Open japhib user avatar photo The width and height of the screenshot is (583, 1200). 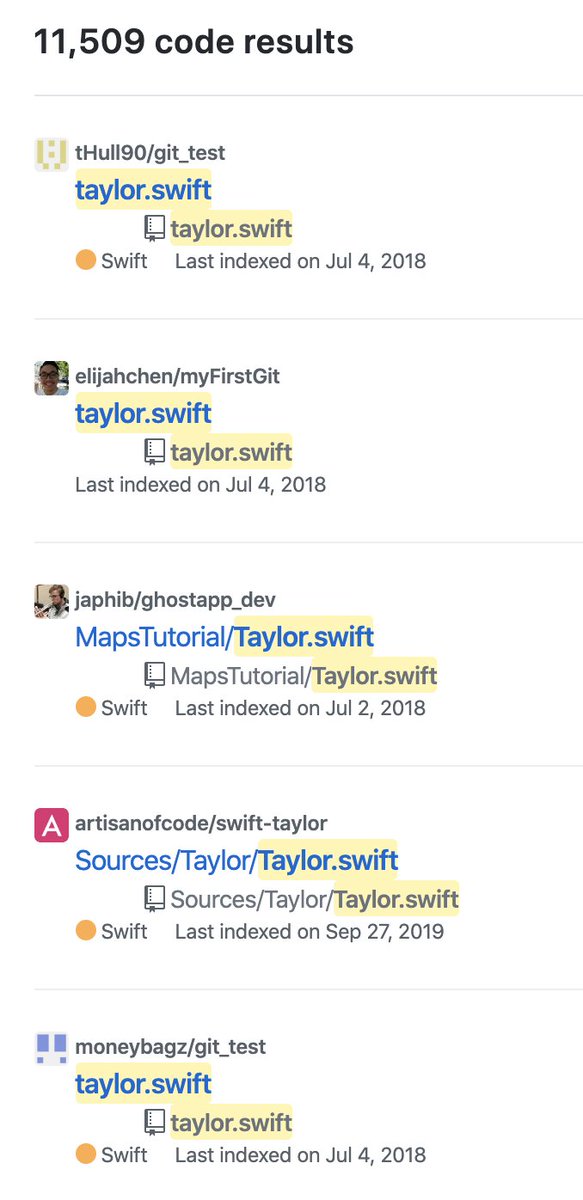[x=52, y=601]
